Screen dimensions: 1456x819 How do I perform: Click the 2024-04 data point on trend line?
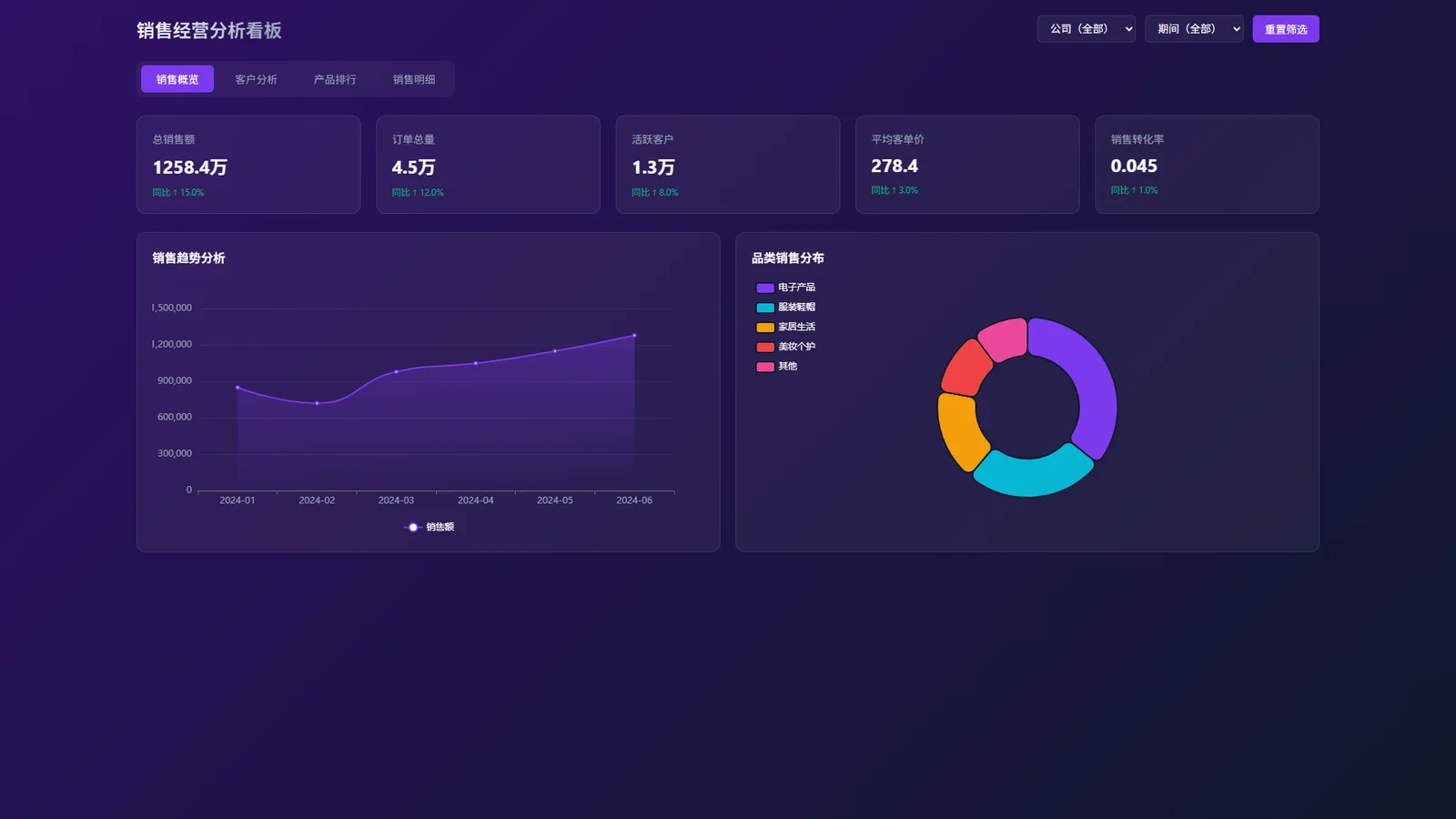[476, 363]
